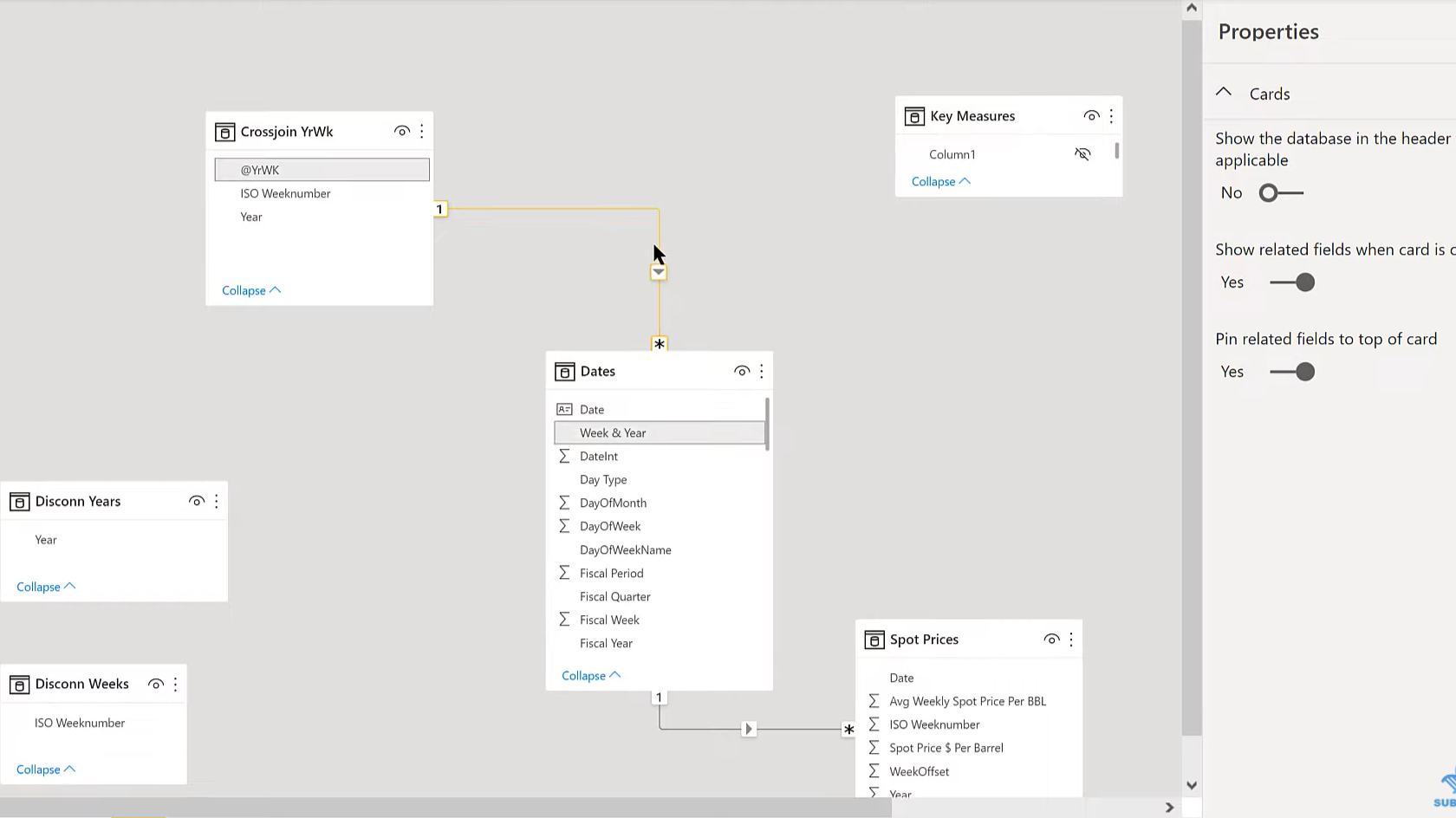
Task: Toggle visibility of Dates table
Action: point(742,371)
